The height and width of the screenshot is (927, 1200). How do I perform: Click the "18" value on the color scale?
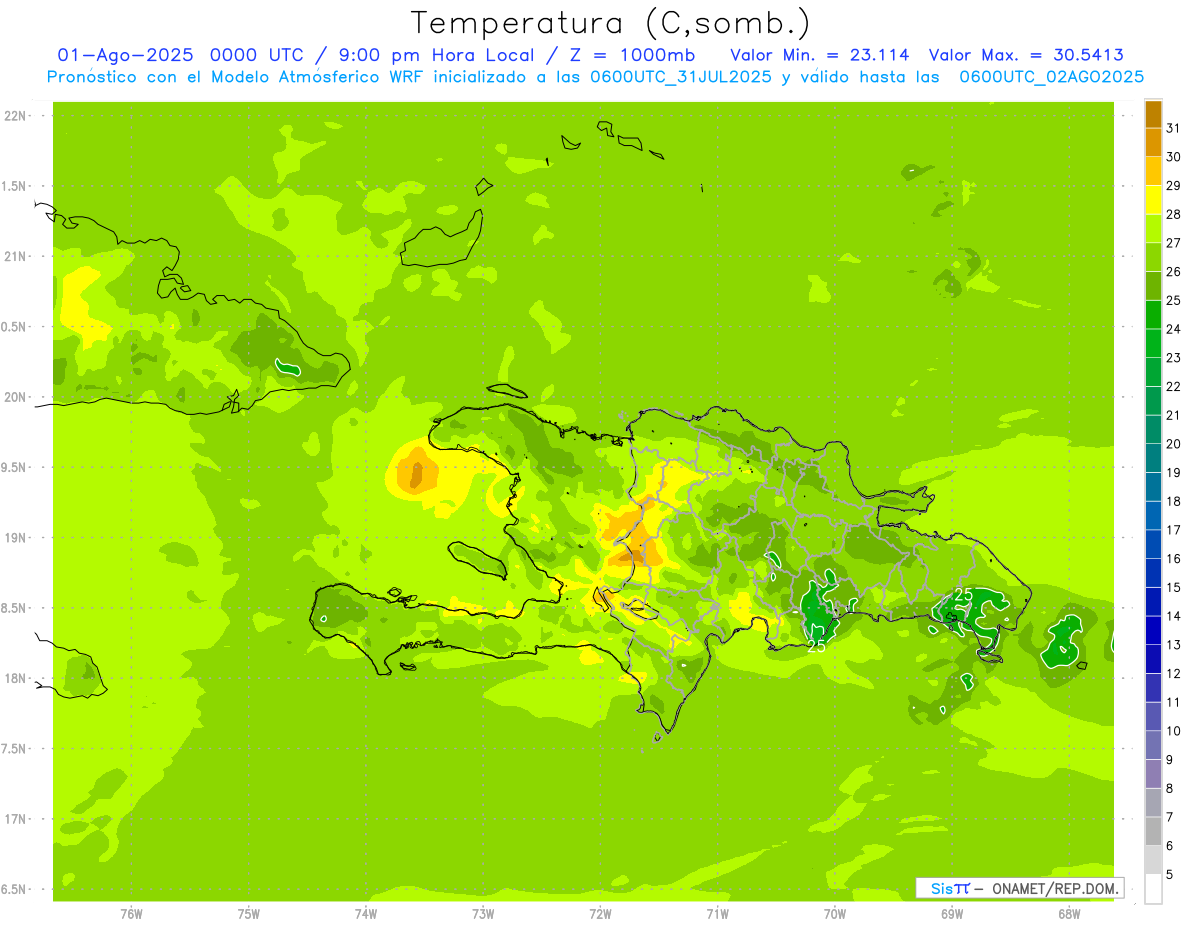click(1174, 501)
